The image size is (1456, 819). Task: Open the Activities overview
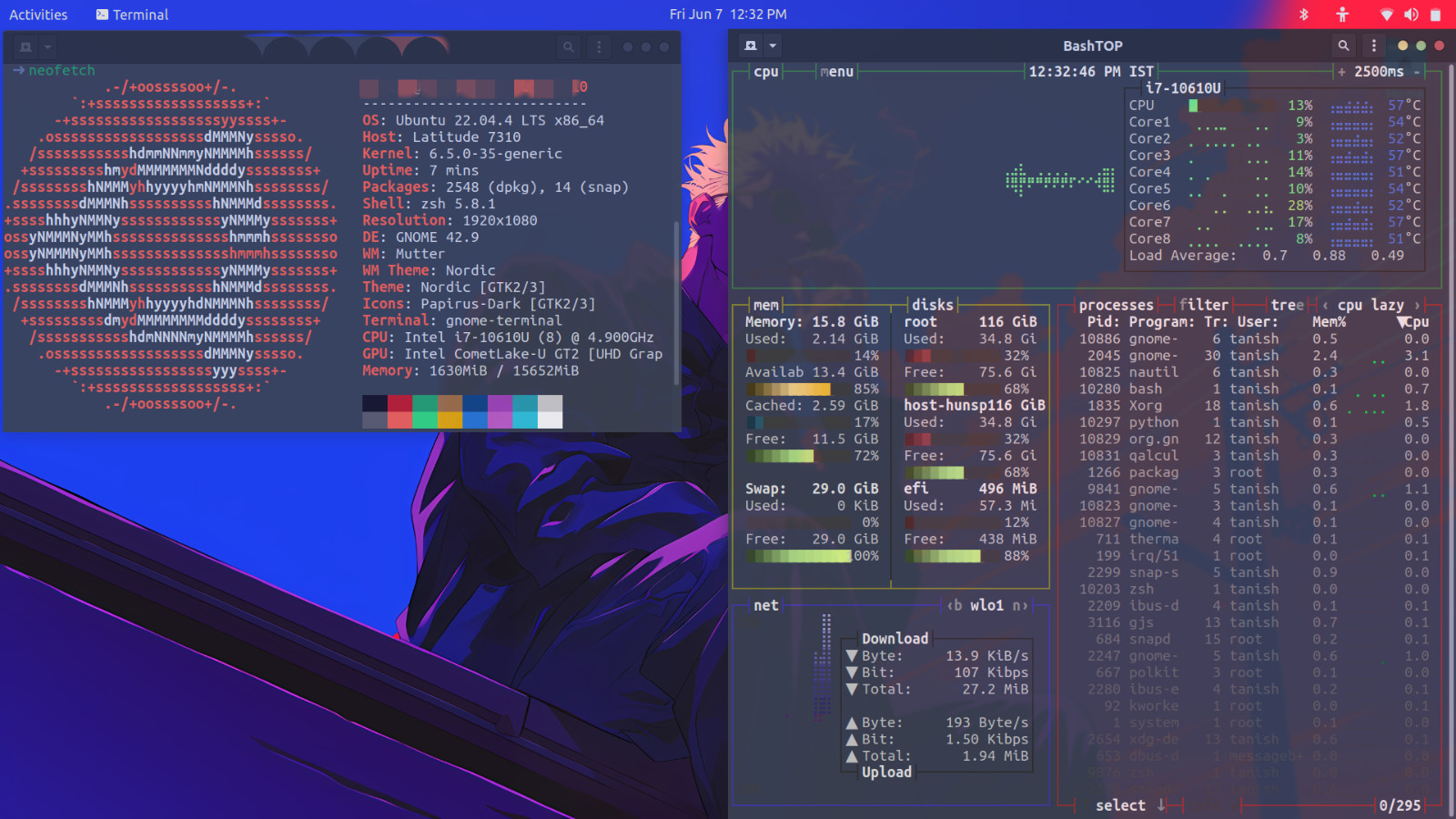38,15
